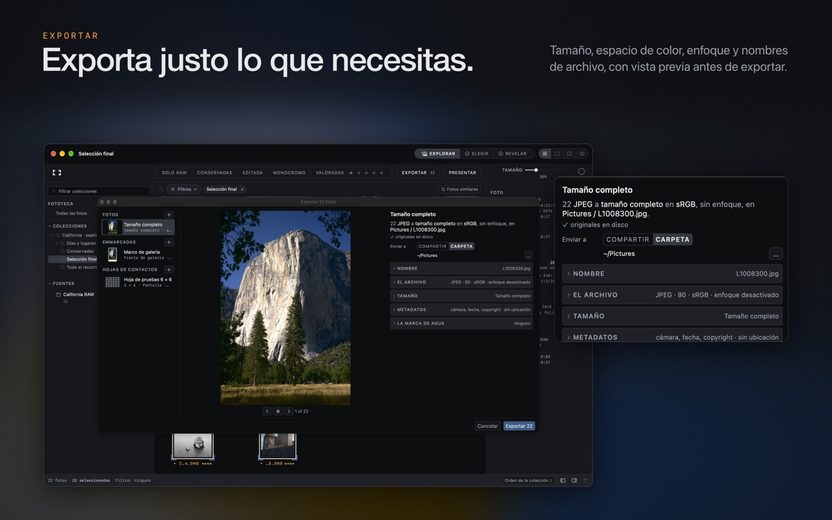Open Todo el recorrido collection

coord(79,267)
